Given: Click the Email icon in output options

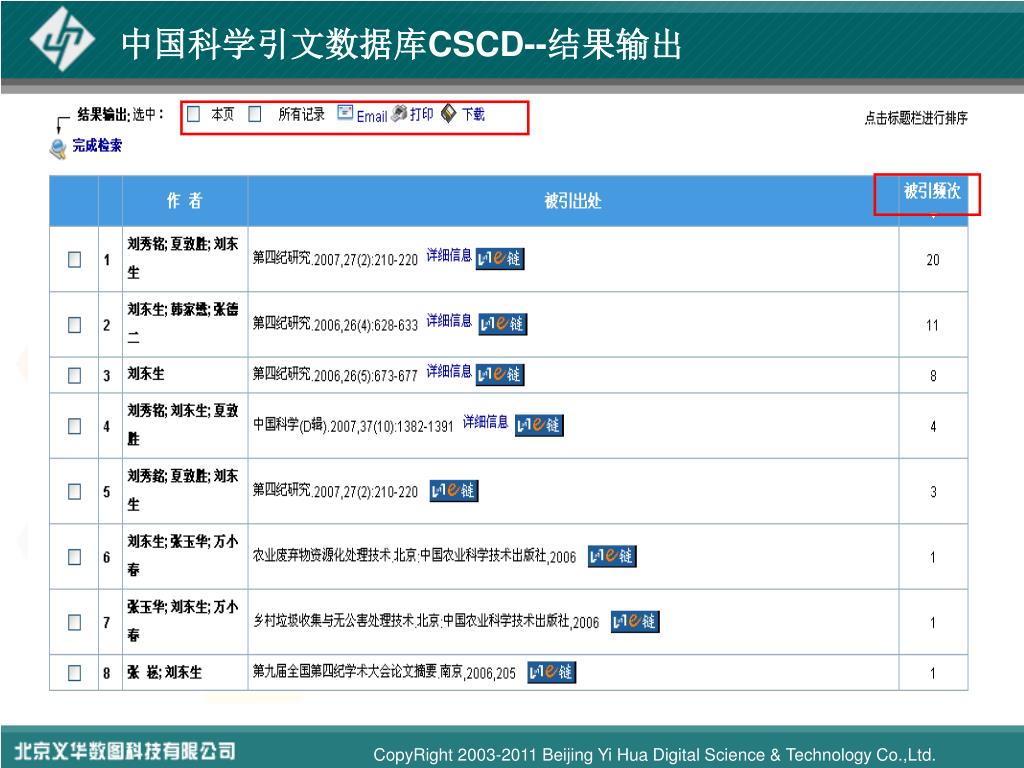Looking at the screenshot, I should [x=346, y=114].
